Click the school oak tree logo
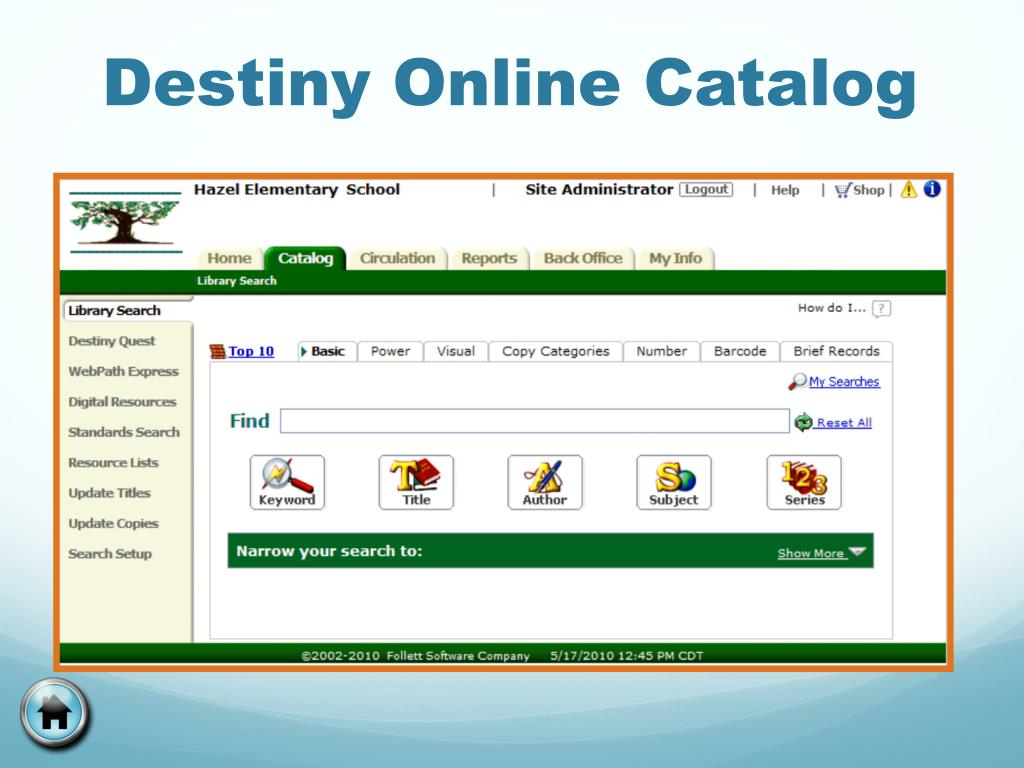1024x768 pixels. pos(125,222)
